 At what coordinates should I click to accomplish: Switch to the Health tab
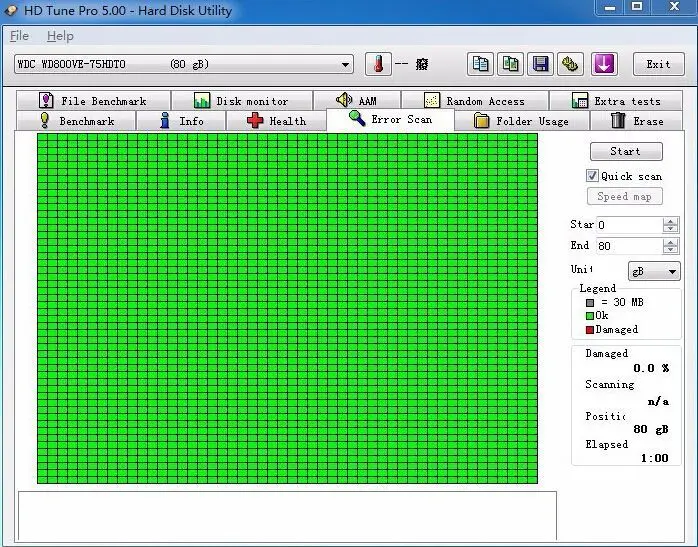pyautogui.click(x=277, y=121)
